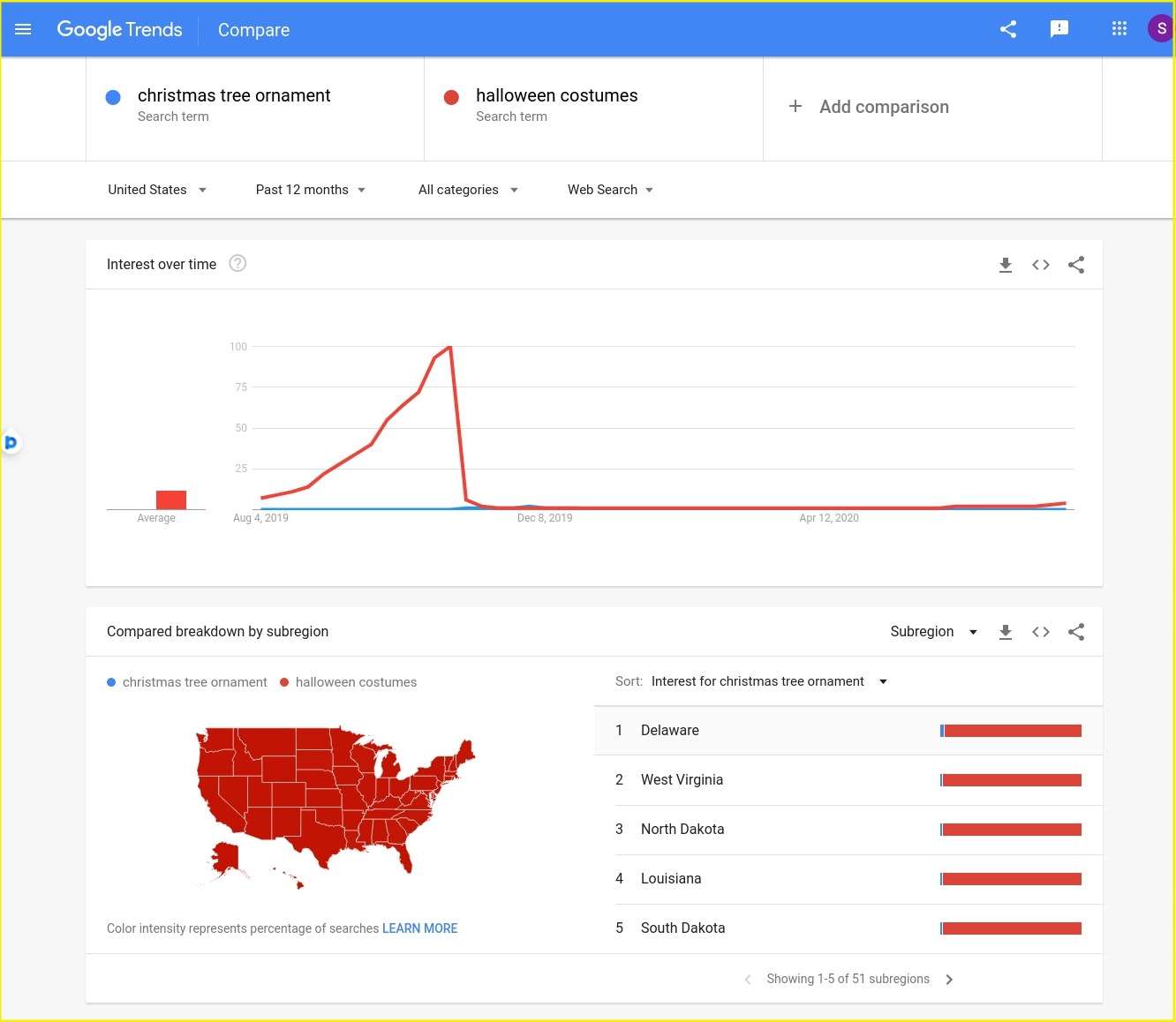Open the send feedback icon

click(1059, 29)
